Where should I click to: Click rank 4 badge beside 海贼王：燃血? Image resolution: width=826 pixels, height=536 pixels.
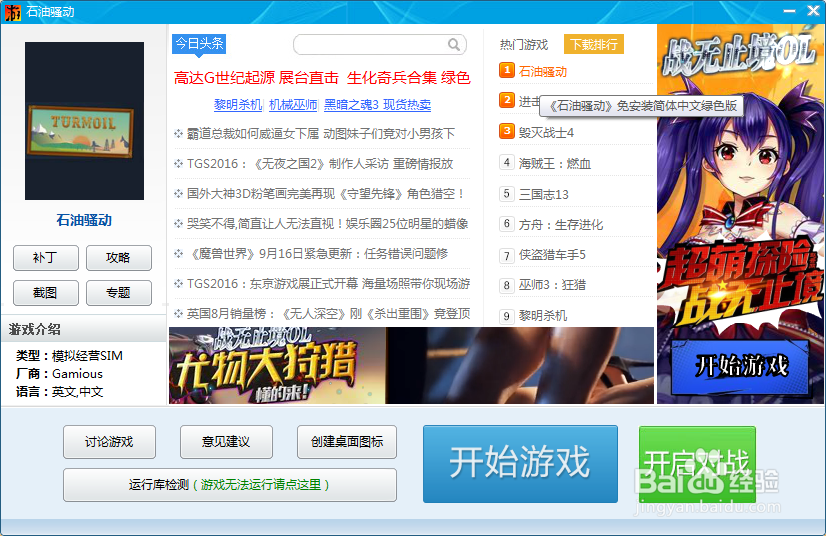point(507,162)
